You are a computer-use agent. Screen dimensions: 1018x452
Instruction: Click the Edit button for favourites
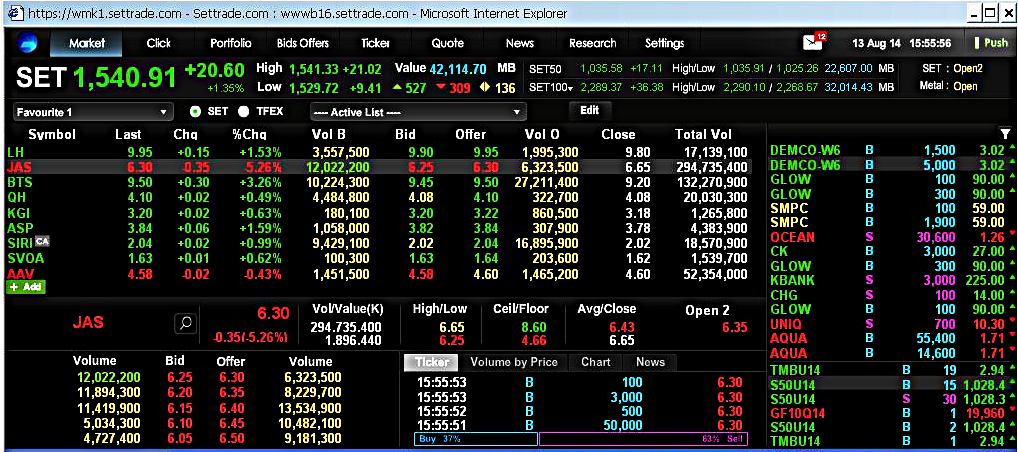coord(590,110)
